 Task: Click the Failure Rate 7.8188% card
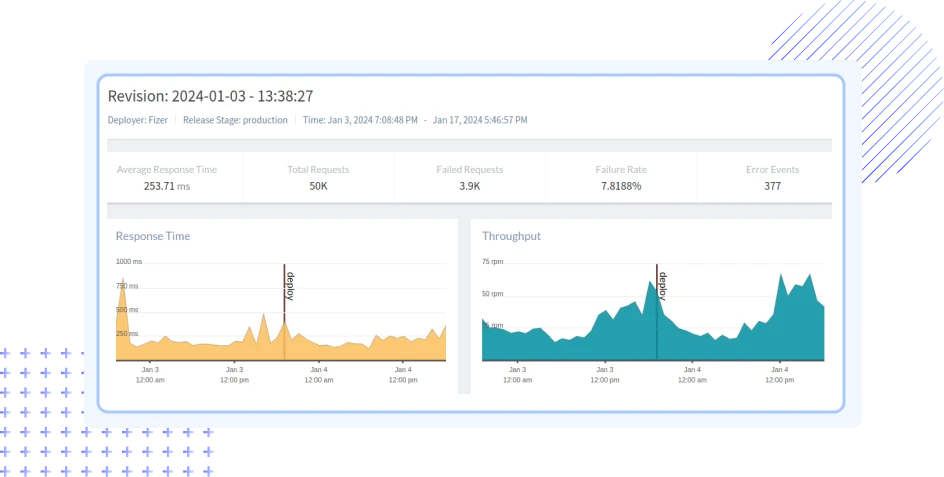pos(621,177)
